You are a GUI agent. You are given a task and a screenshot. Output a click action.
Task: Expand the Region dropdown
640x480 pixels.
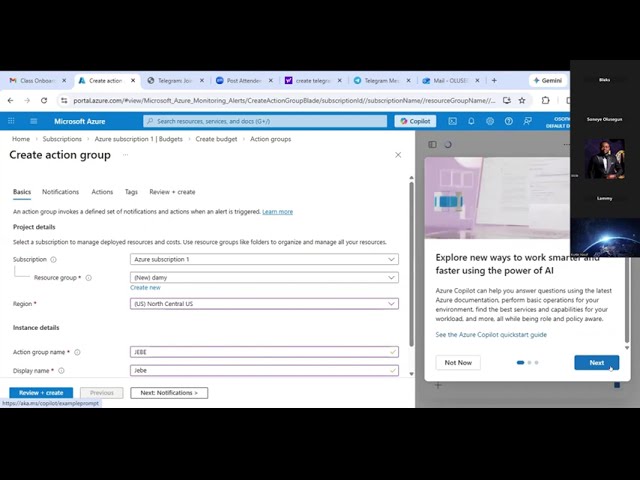point(264,304)
